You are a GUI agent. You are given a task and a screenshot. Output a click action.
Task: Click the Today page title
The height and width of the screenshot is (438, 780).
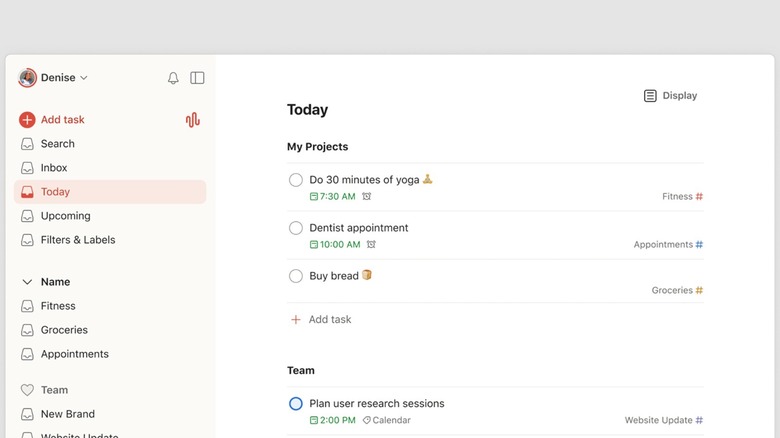click(307, 110)
